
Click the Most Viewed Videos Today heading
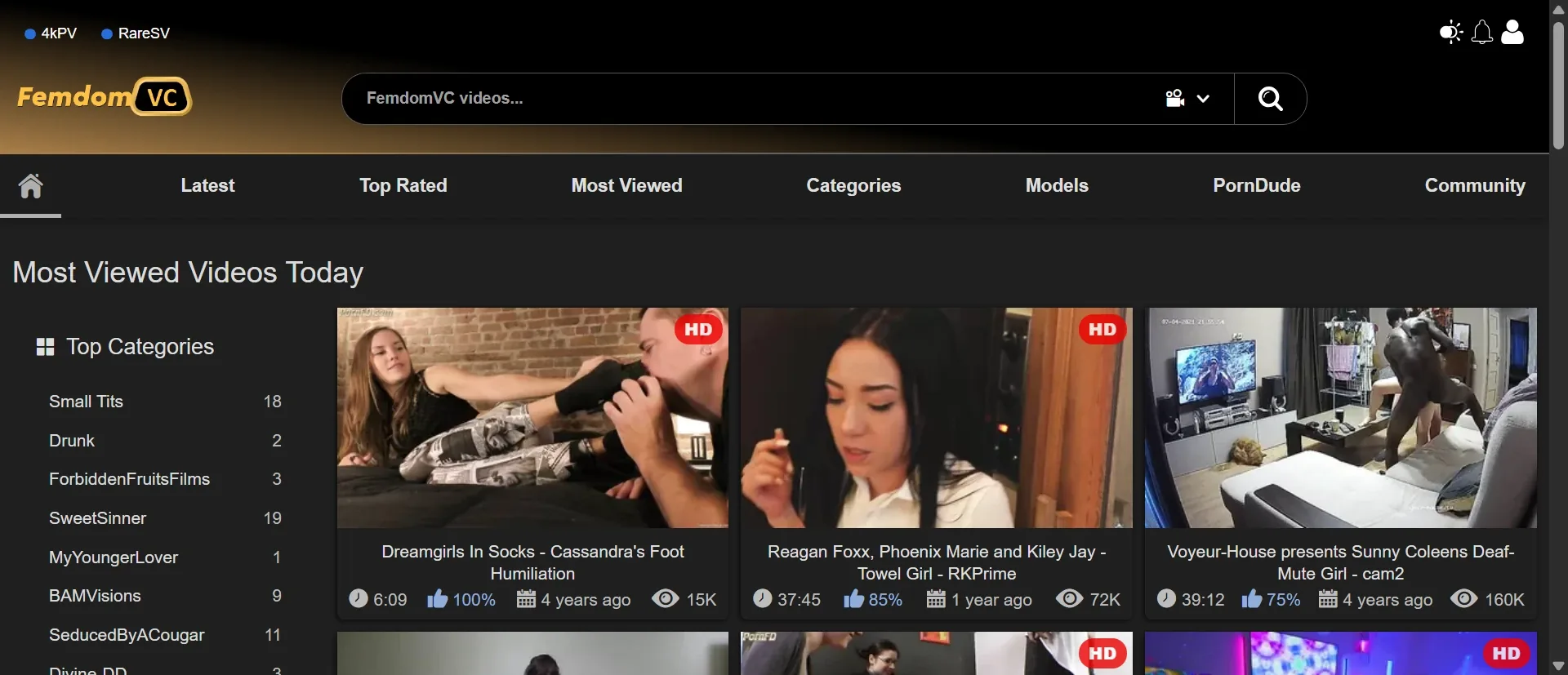click(x=188, y=273)
